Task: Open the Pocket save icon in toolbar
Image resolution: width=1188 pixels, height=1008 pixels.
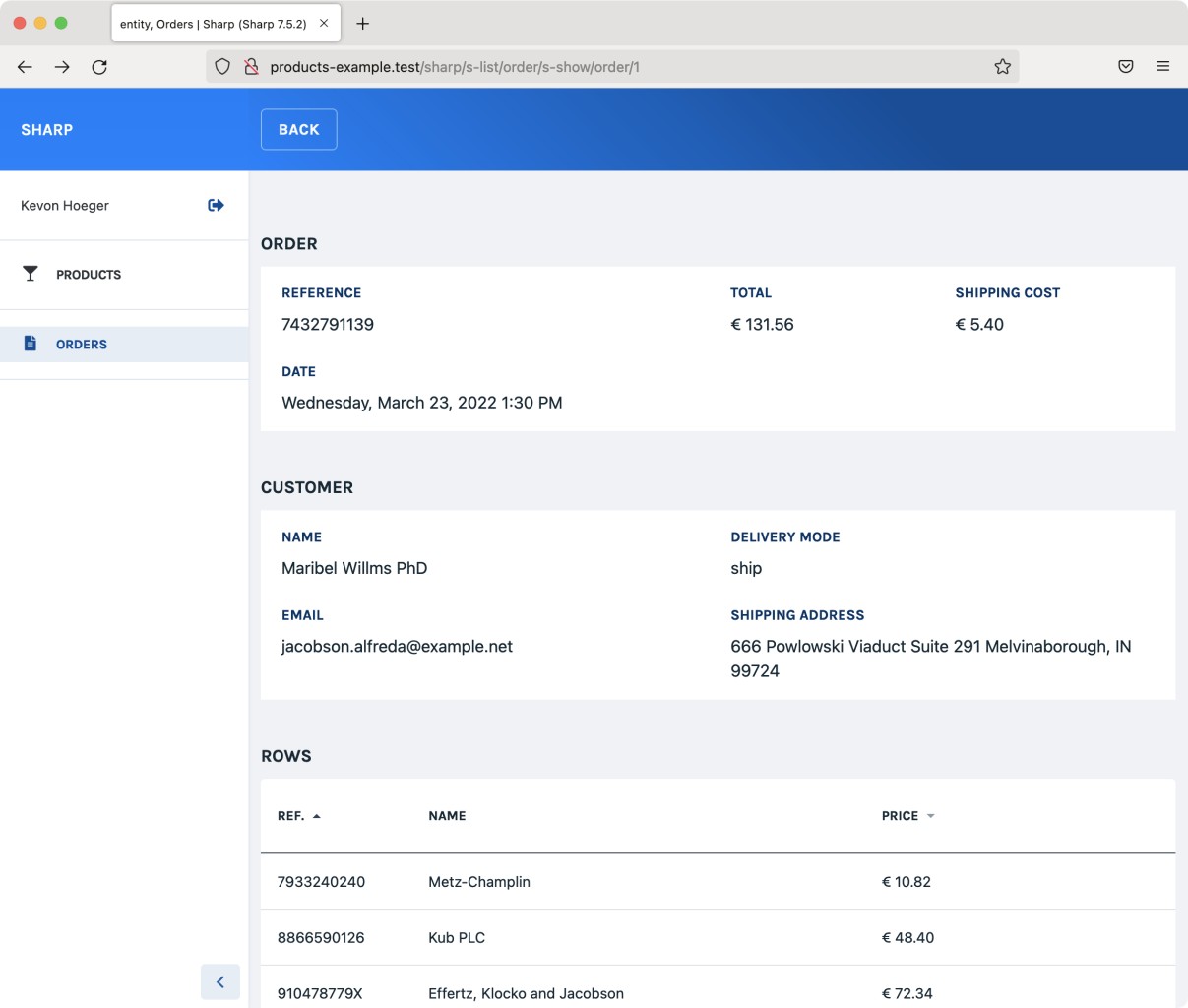Action: tap(1126, 67)
